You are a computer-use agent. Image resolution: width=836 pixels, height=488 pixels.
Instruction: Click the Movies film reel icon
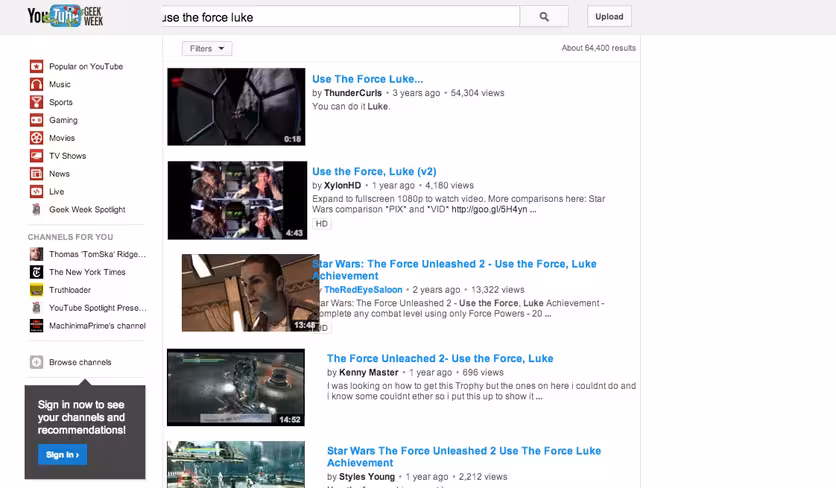tap(36, 138)
